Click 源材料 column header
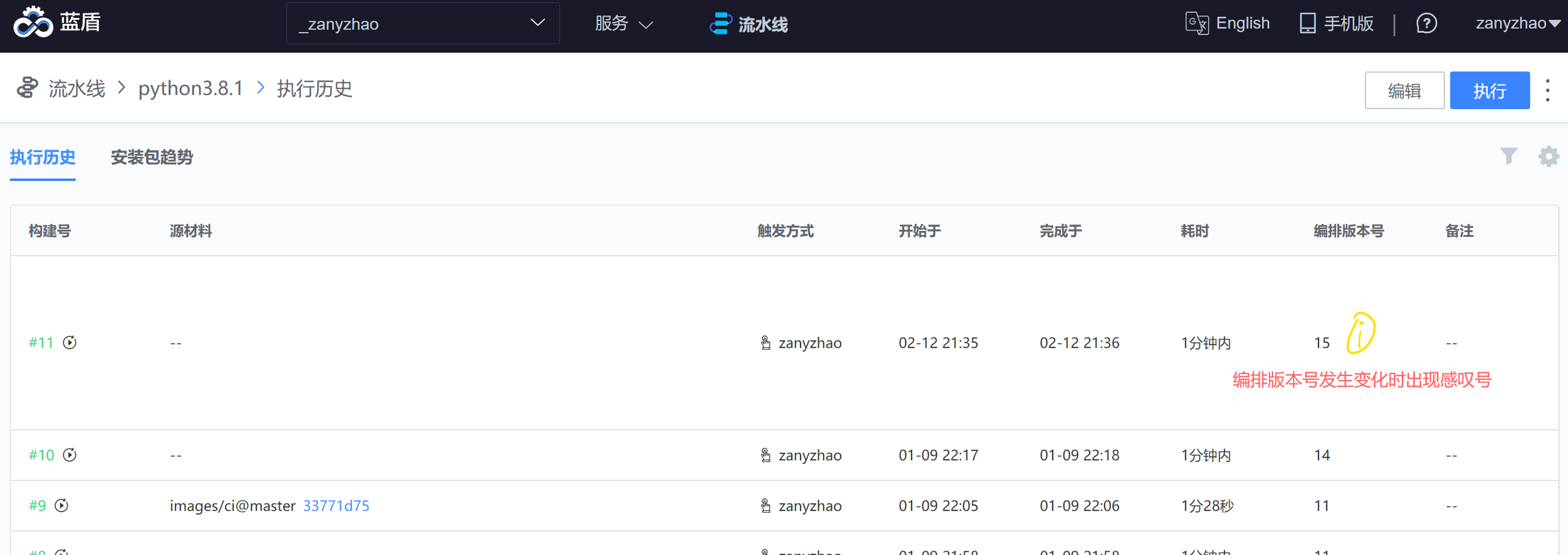 pos(191,231)
